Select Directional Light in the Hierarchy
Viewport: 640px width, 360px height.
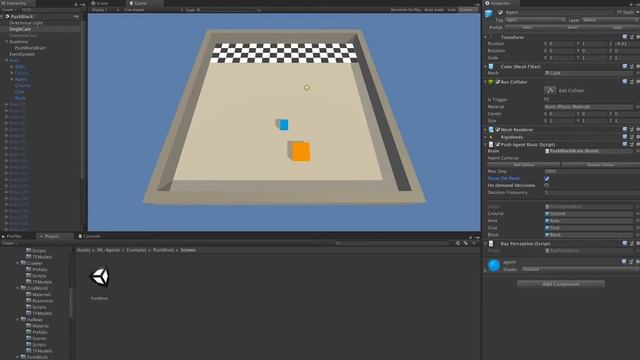click(26, 23)
